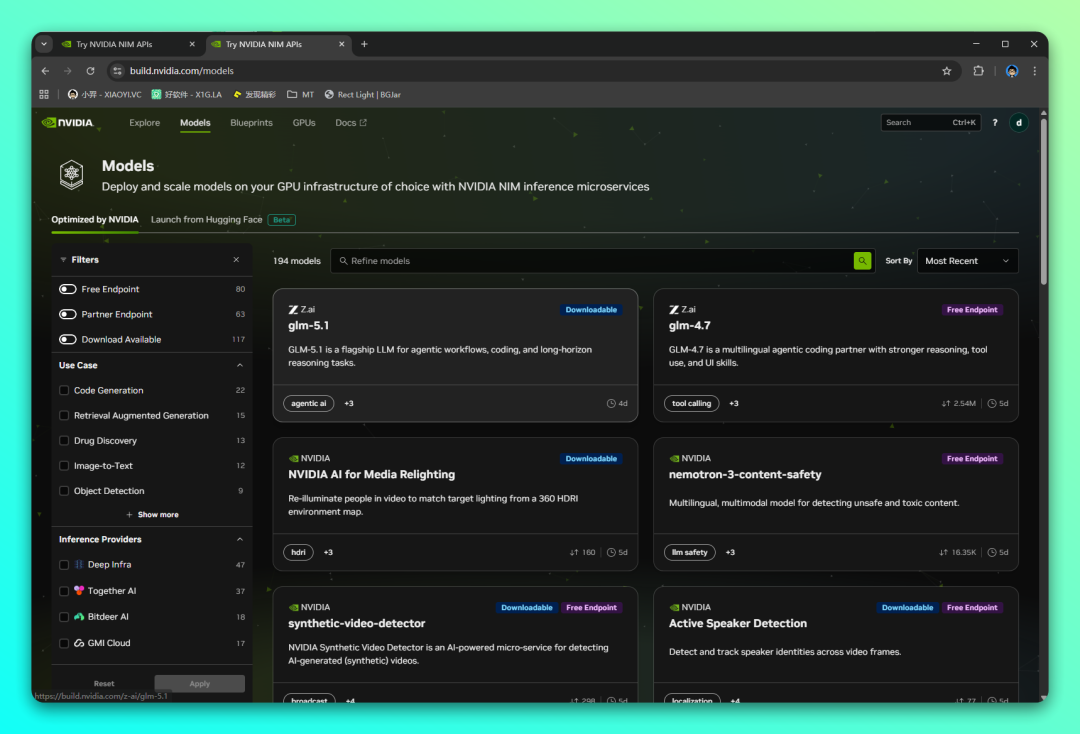Check the Code Generation checkbox
Viewport: 1080px width, 734px height.
pos(64,391)
